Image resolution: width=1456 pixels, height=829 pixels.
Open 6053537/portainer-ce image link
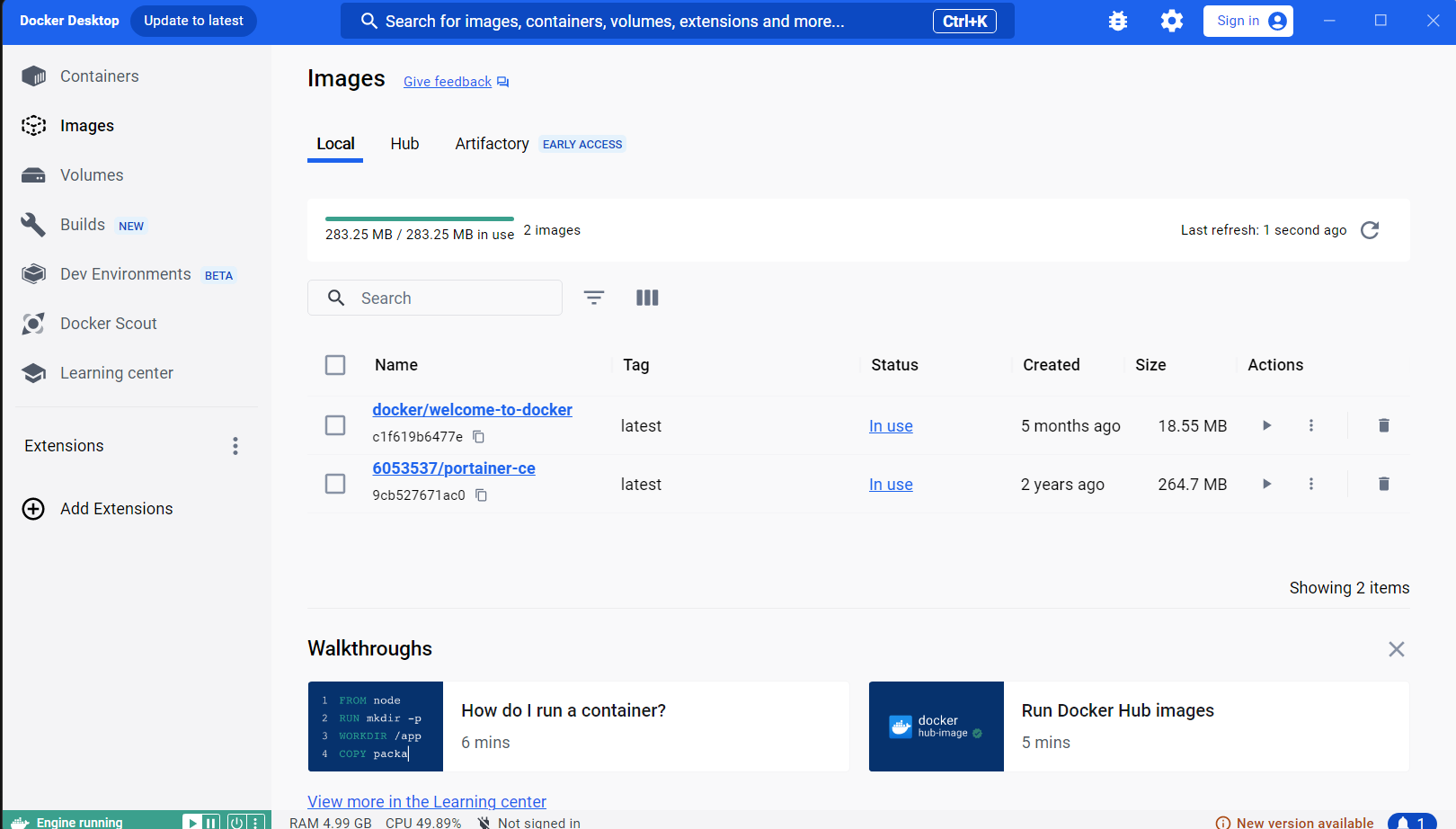(454, 468)
